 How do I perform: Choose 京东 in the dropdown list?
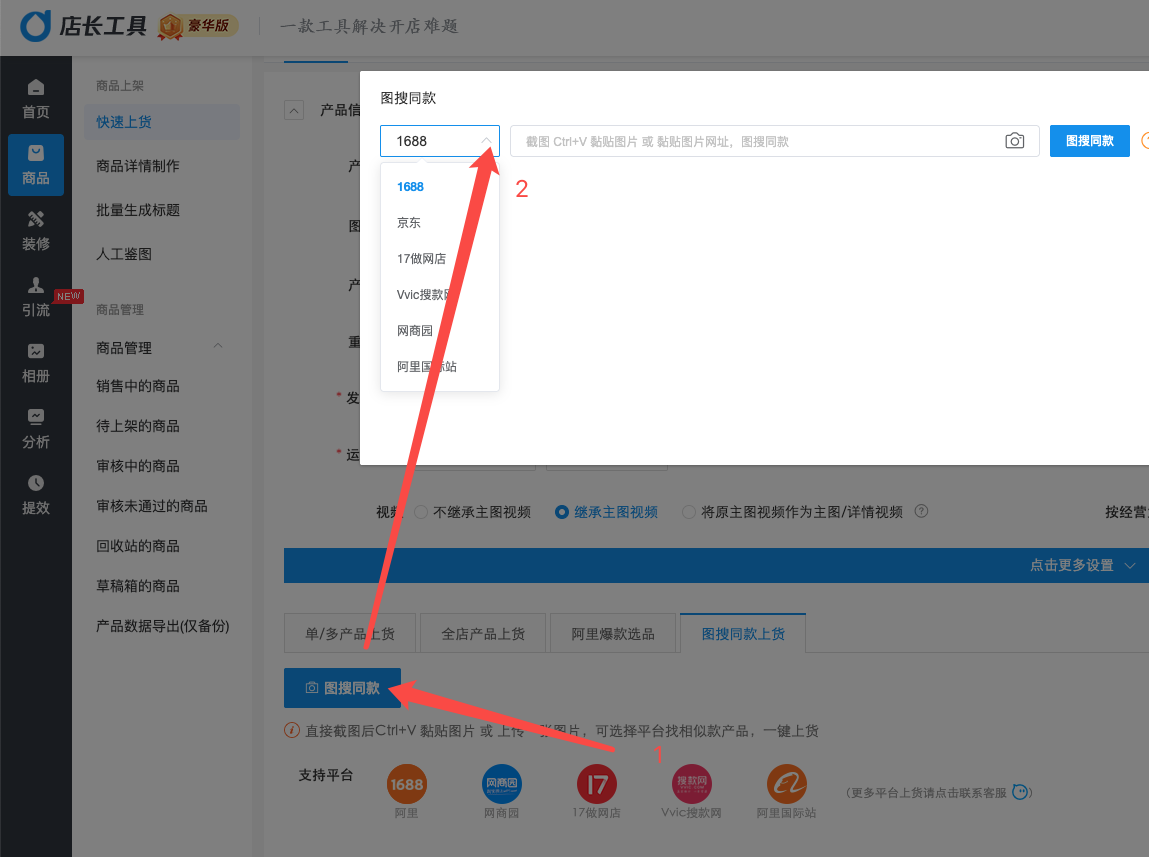coord(440,223)
